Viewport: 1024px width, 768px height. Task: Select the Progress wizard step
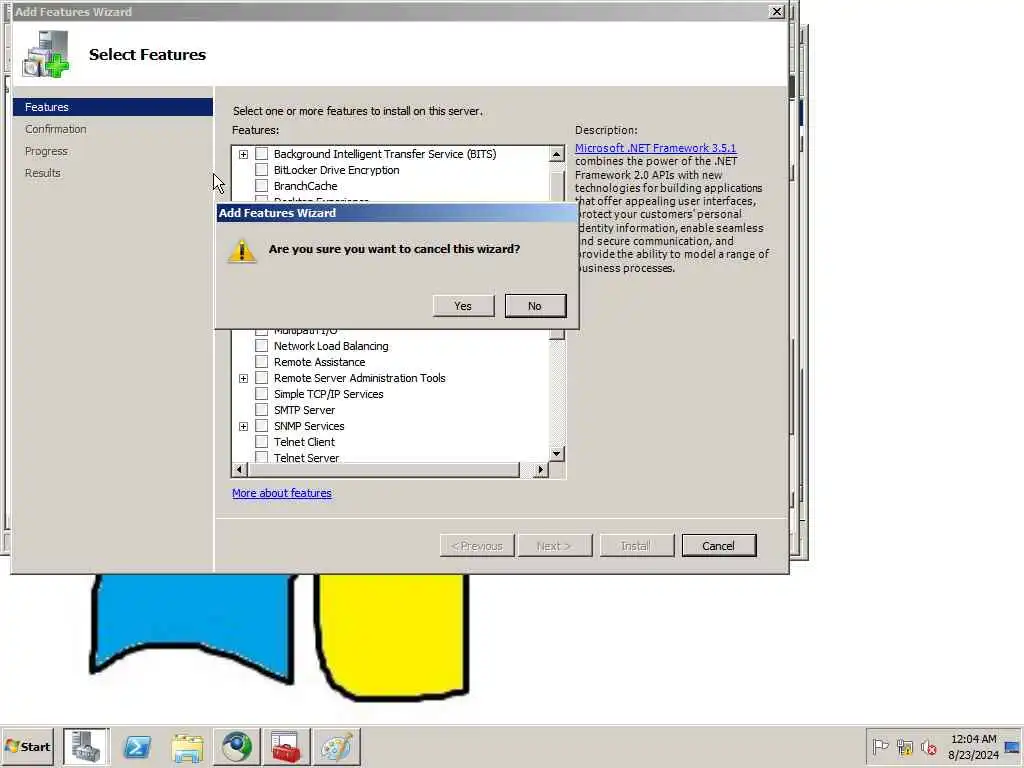point(46,152)
